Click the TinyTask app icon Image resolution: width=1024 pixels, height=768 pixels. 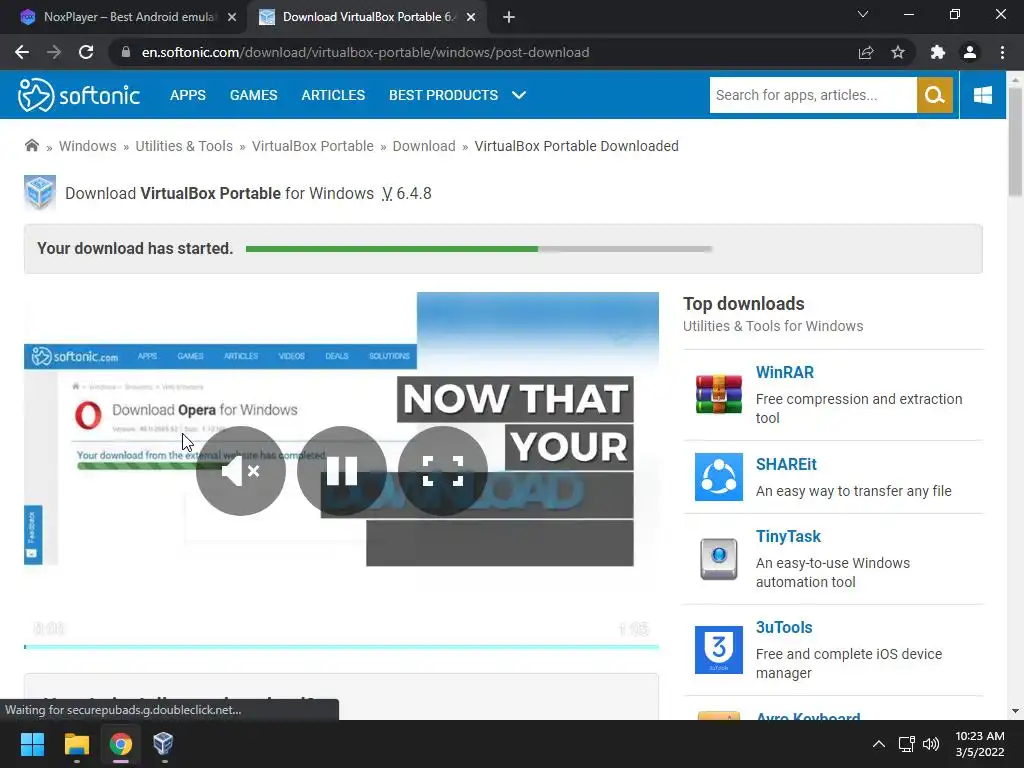[x=718, y=559]
